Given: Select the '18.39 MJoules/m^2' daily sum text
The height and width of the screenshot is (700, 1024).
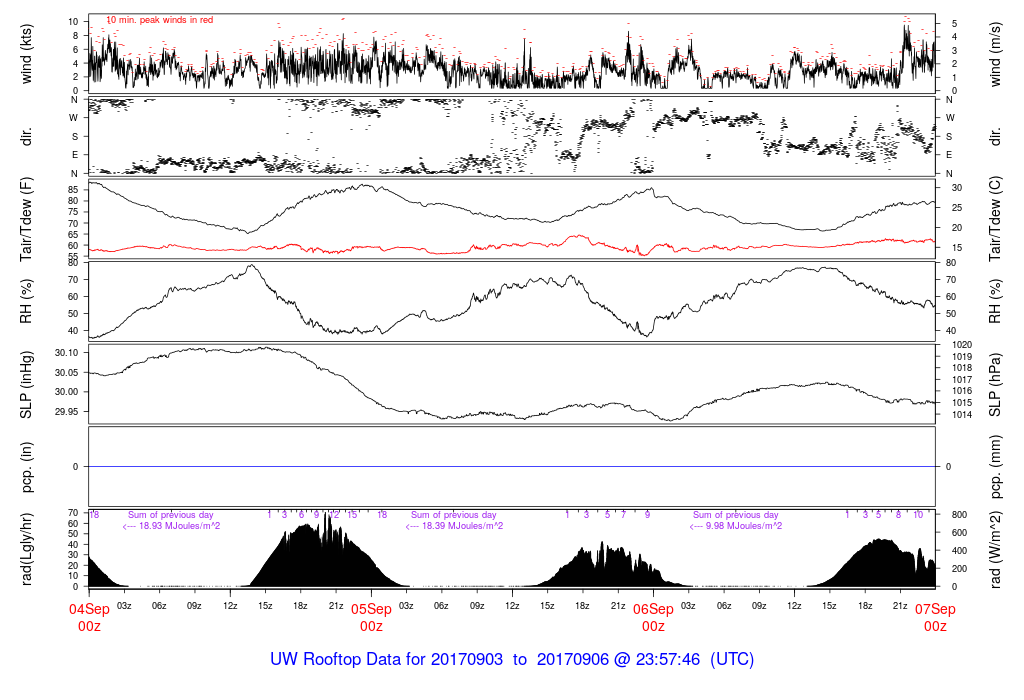Looking at the screenshot, I should coord(462,526).
